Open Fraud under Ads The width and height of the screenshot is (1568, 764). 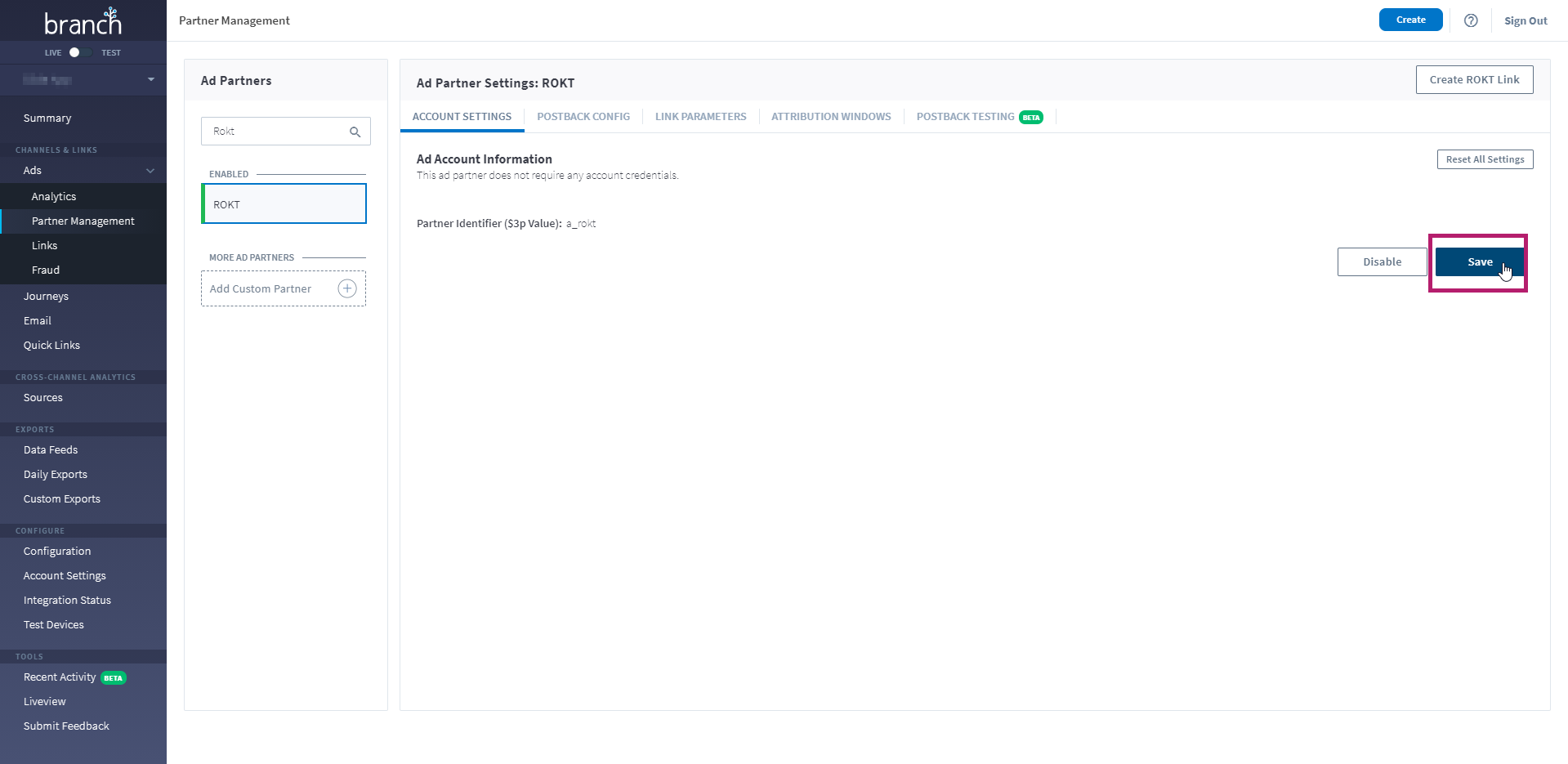46,270
